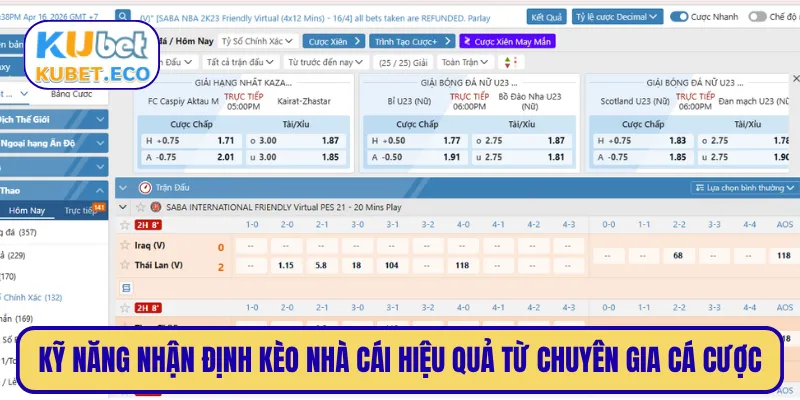Click the Scotland U23 (Nữ) team name
The height and width of the screenshot is (400, 800).
pos(635,101)
